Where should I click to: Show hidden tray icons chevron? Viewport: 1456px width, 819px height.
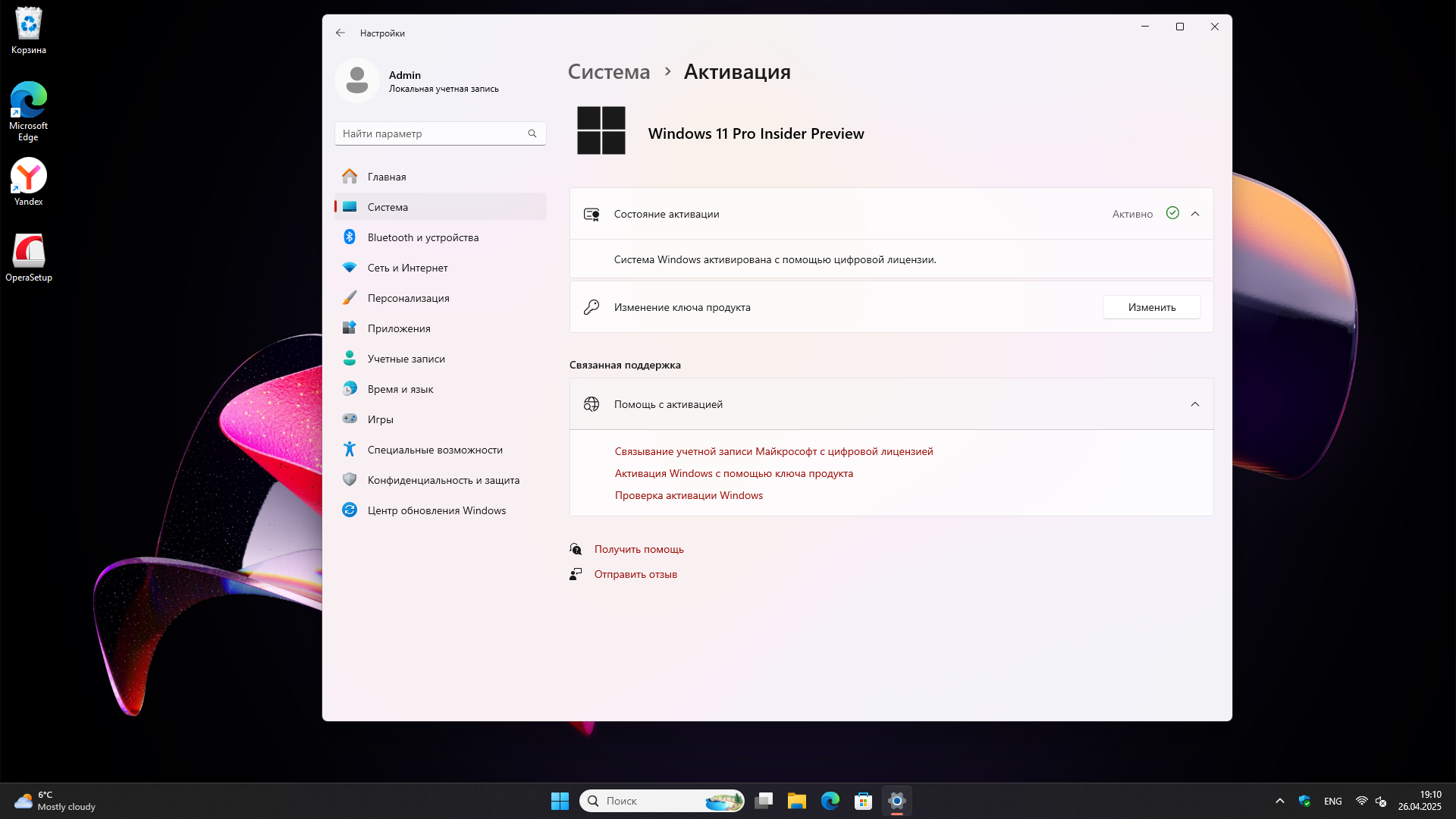tap(1280, 801)
